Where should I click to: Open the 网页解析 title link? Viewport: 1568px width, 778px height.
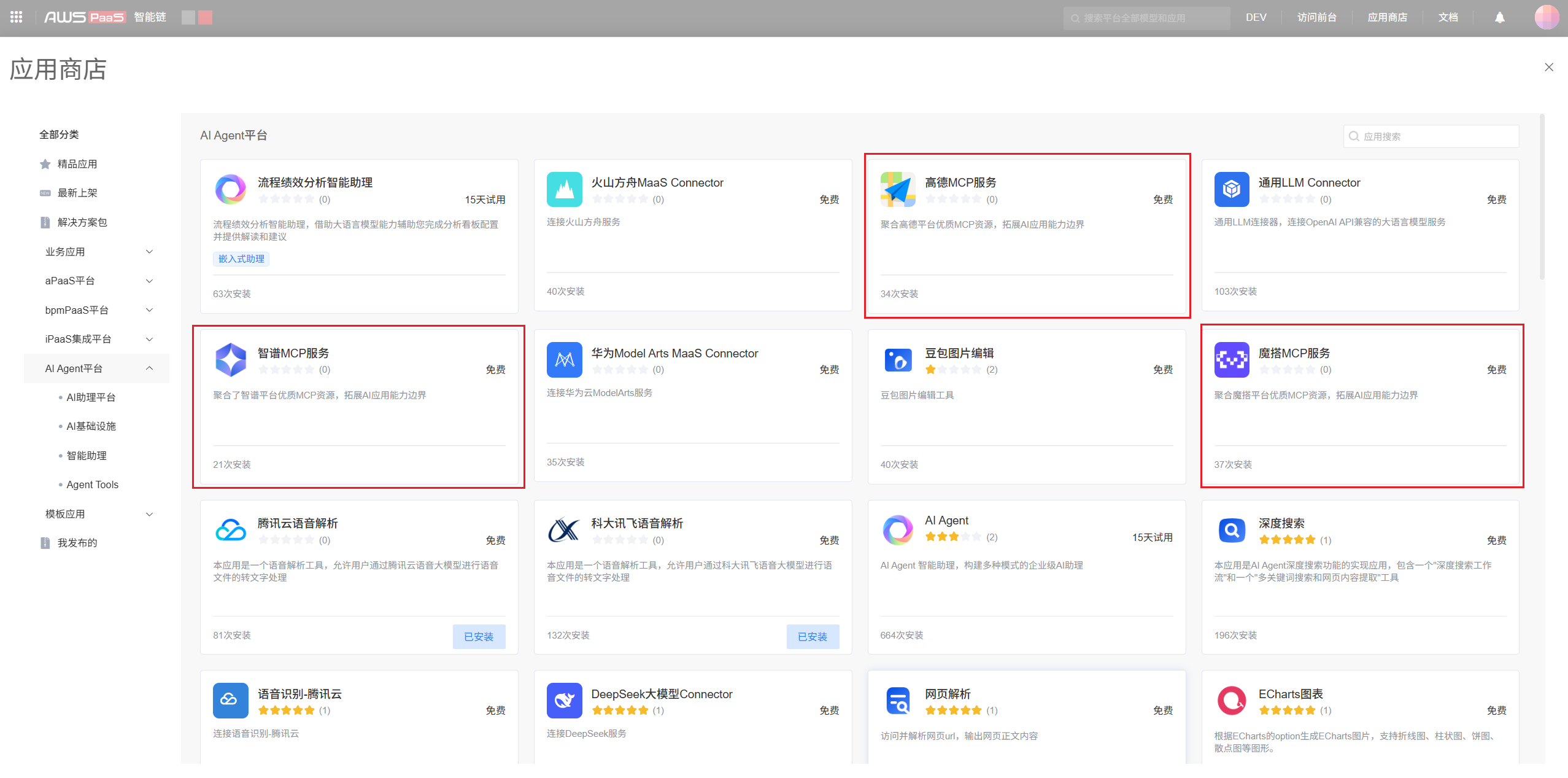[948, 694]
